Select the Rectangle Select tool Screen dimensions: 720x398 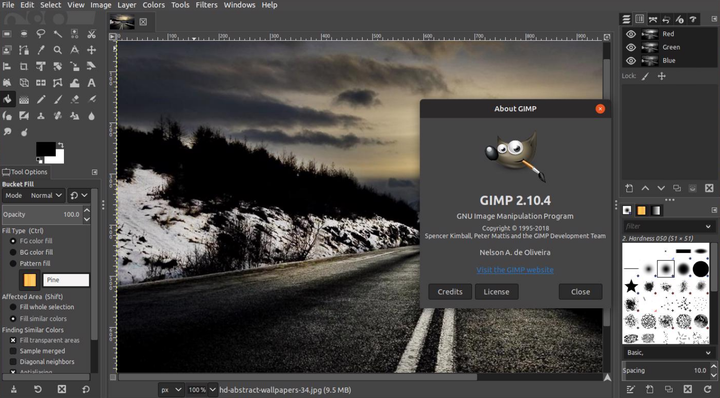pos(7,34)
